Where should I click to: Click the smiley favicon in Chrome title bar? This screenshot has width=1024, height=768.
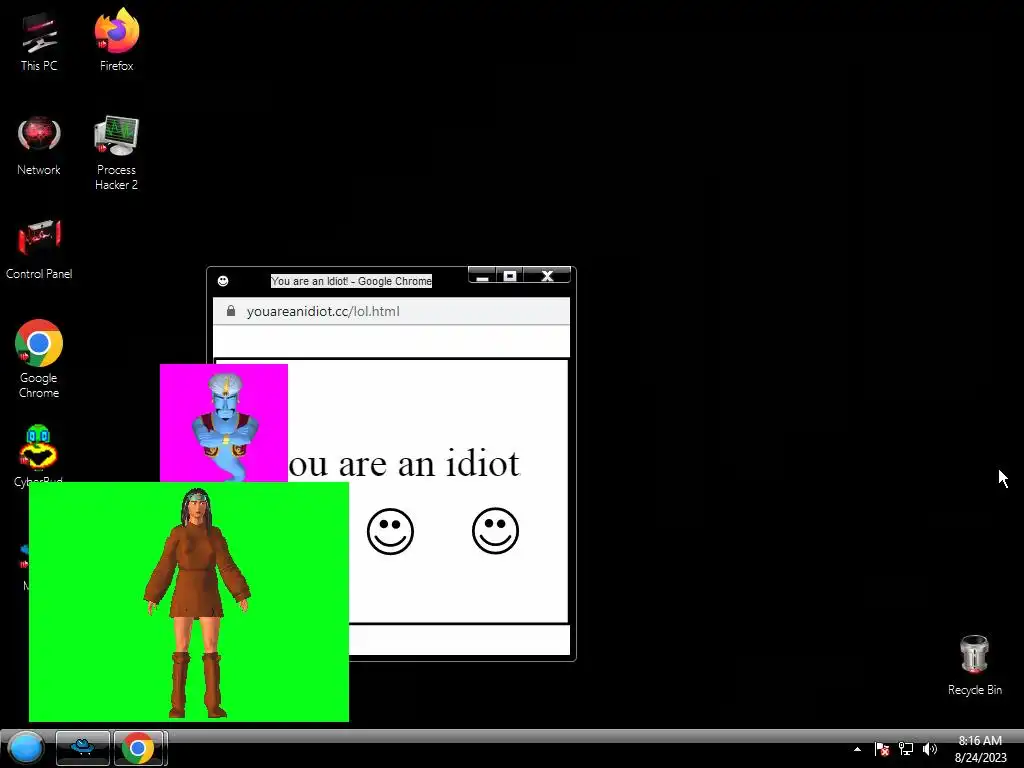[223, 281]
